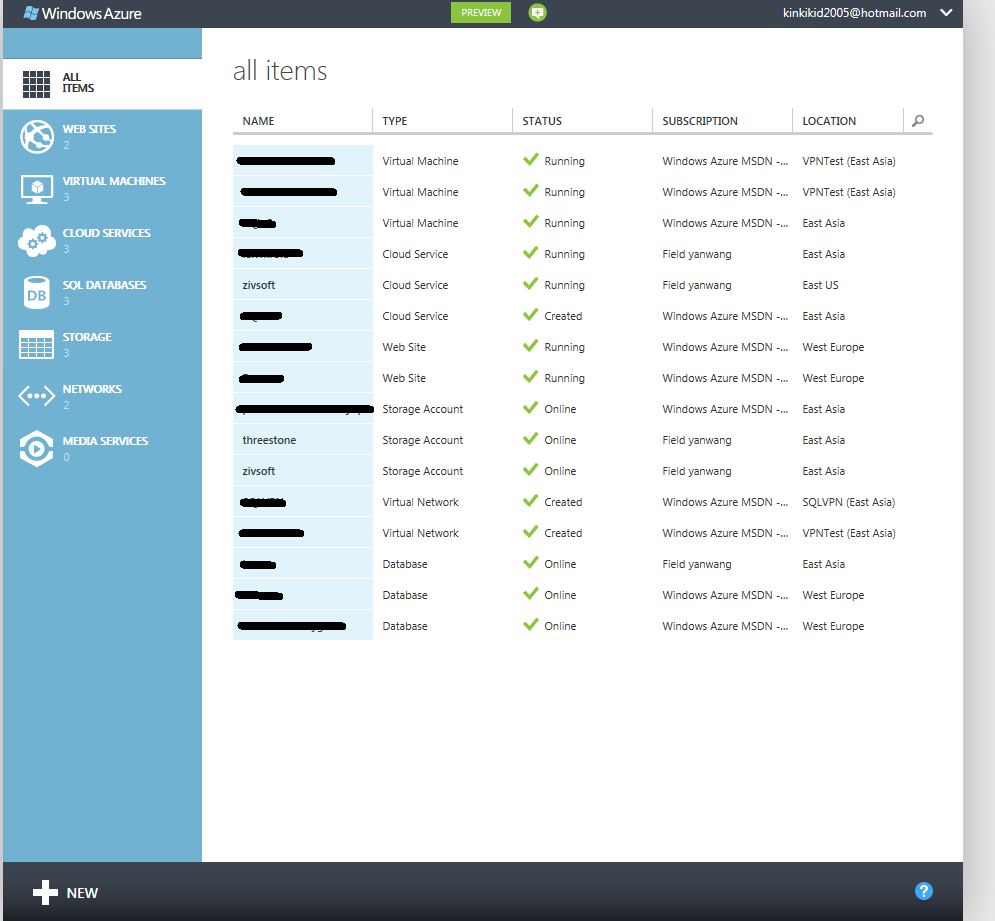995x921 pixels.
Task: Select the ALL ITEMS sidebar label
Action: click(x=78, y=83)
